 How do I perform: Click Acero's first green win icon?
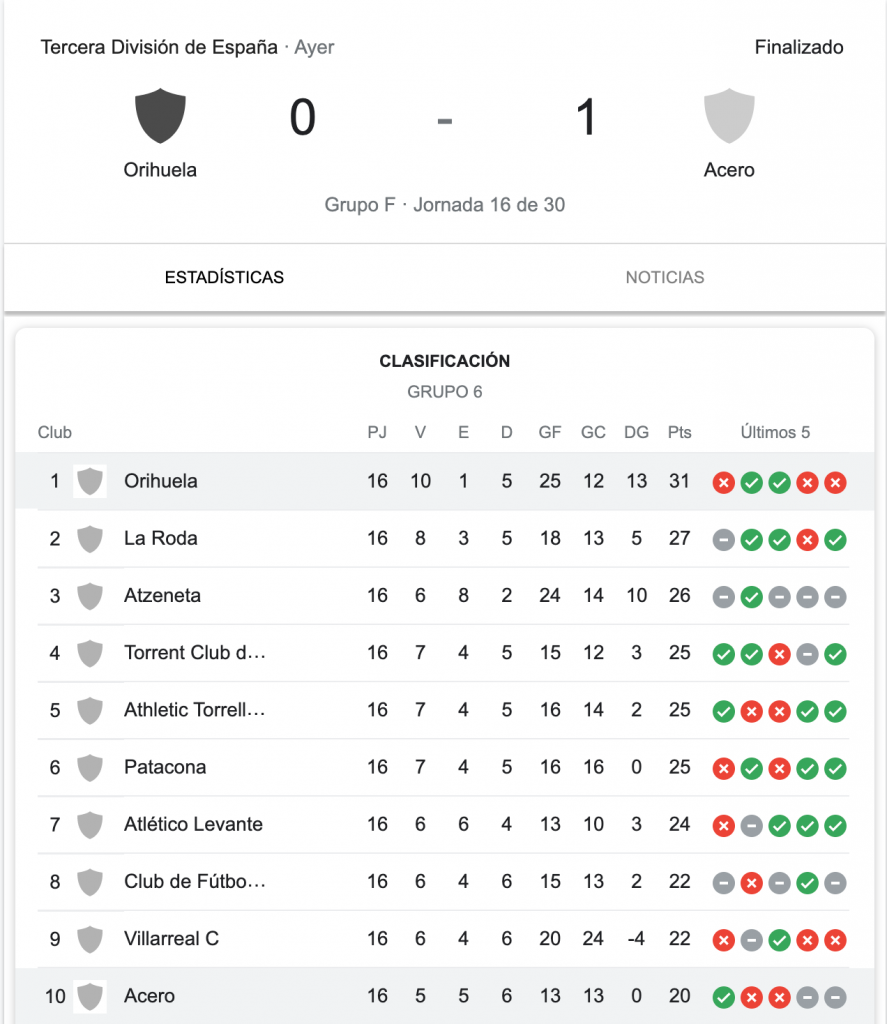723,997
